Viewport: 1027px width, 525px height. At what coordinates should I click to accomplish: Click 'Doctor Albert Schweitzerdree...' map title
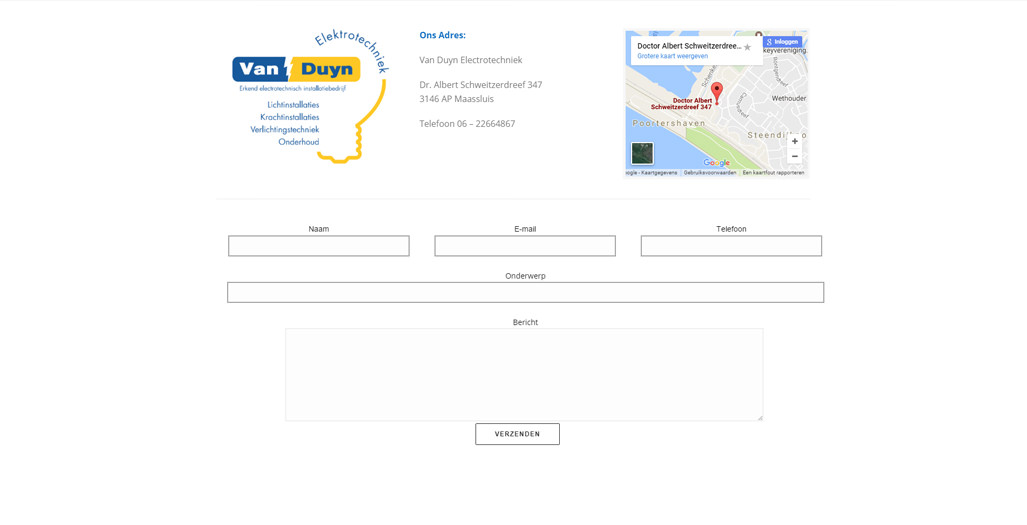click(x=689, y=46)
